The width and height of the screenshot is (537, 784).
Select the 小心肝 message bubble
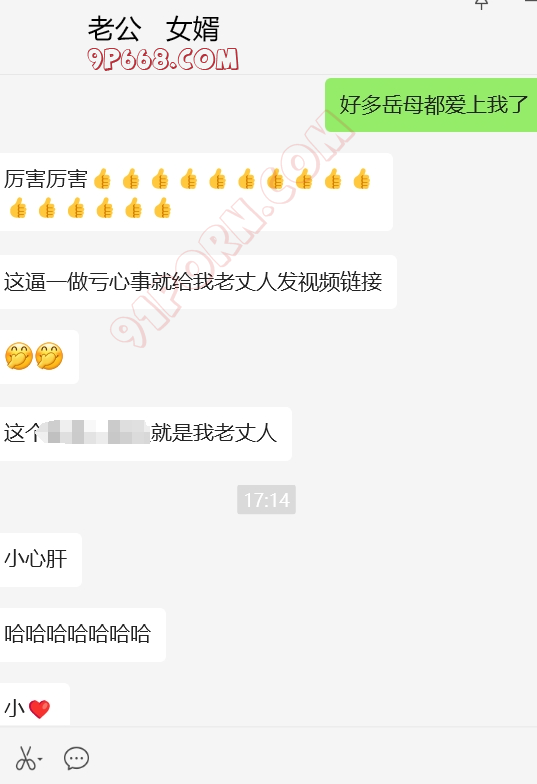(x=40, y=560)
